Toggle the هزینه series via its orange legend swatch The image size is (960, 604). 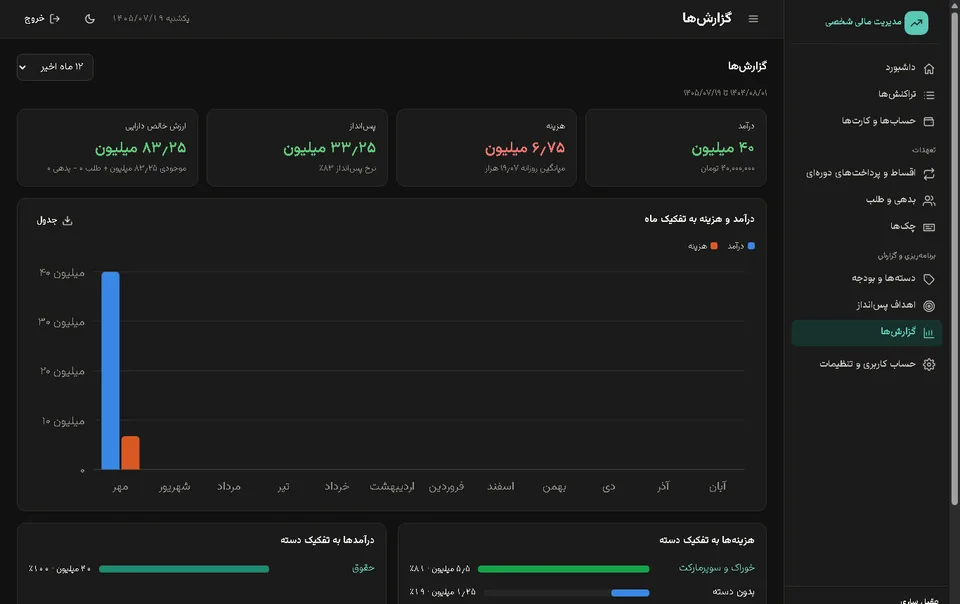[714, 246]
